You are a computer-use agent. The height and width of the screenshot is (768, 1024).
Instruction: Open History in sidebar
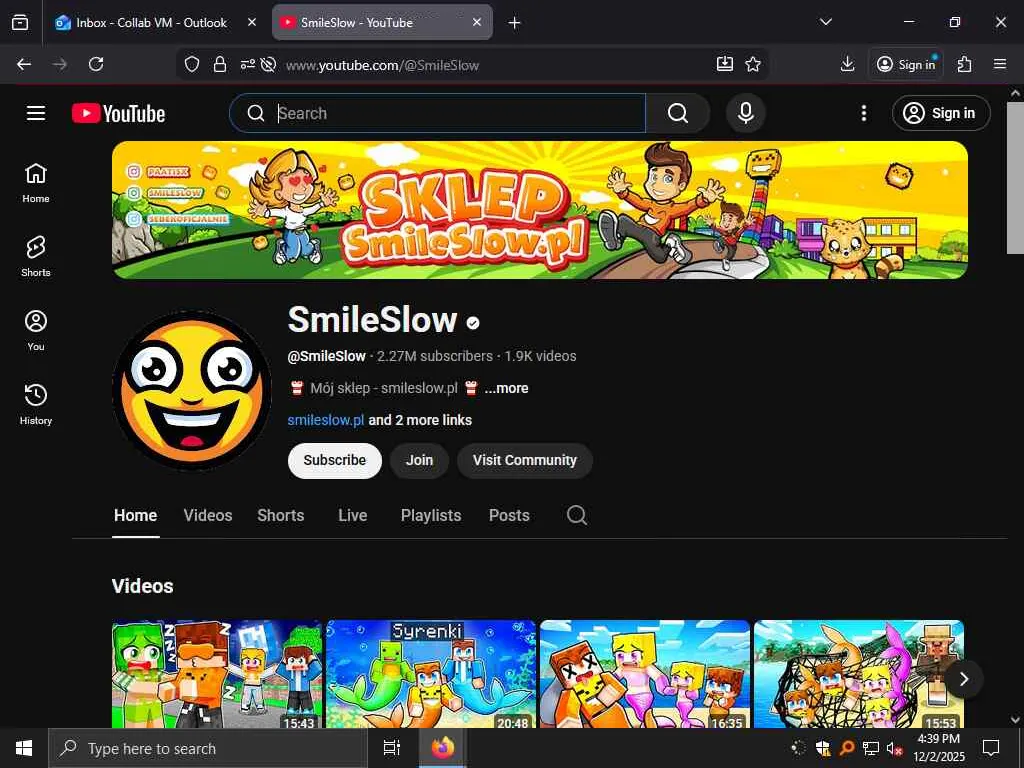pos(36,404)
